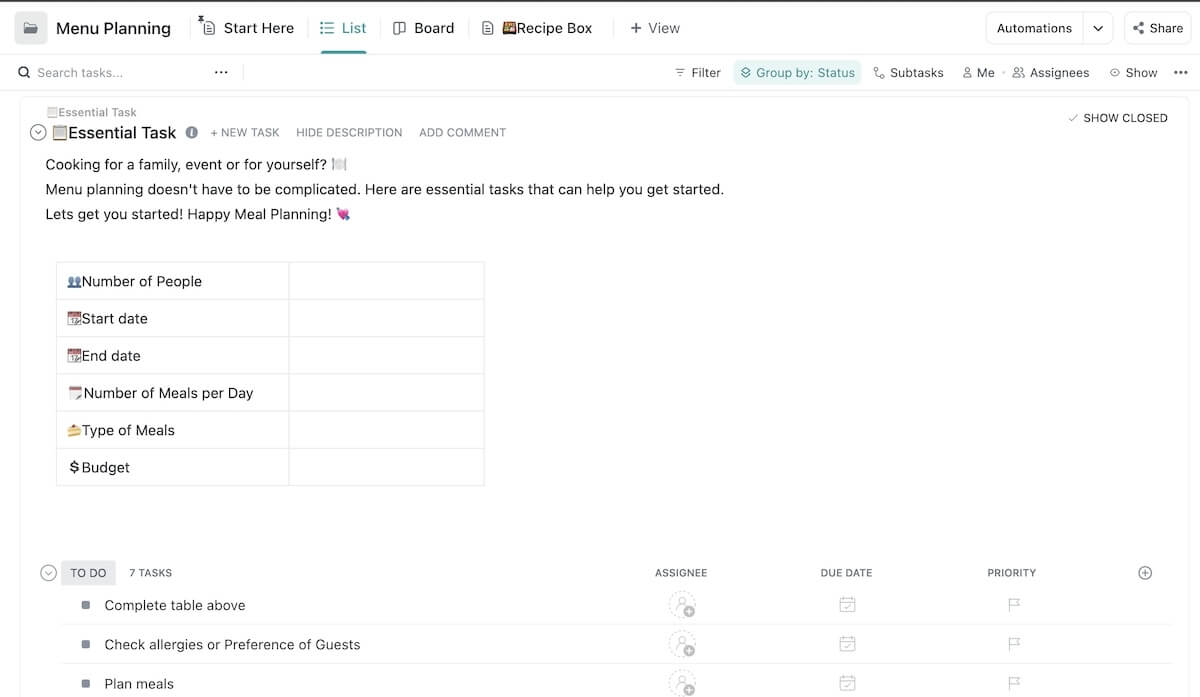
Task: Toggle Subtasks display
Action: 908,72
